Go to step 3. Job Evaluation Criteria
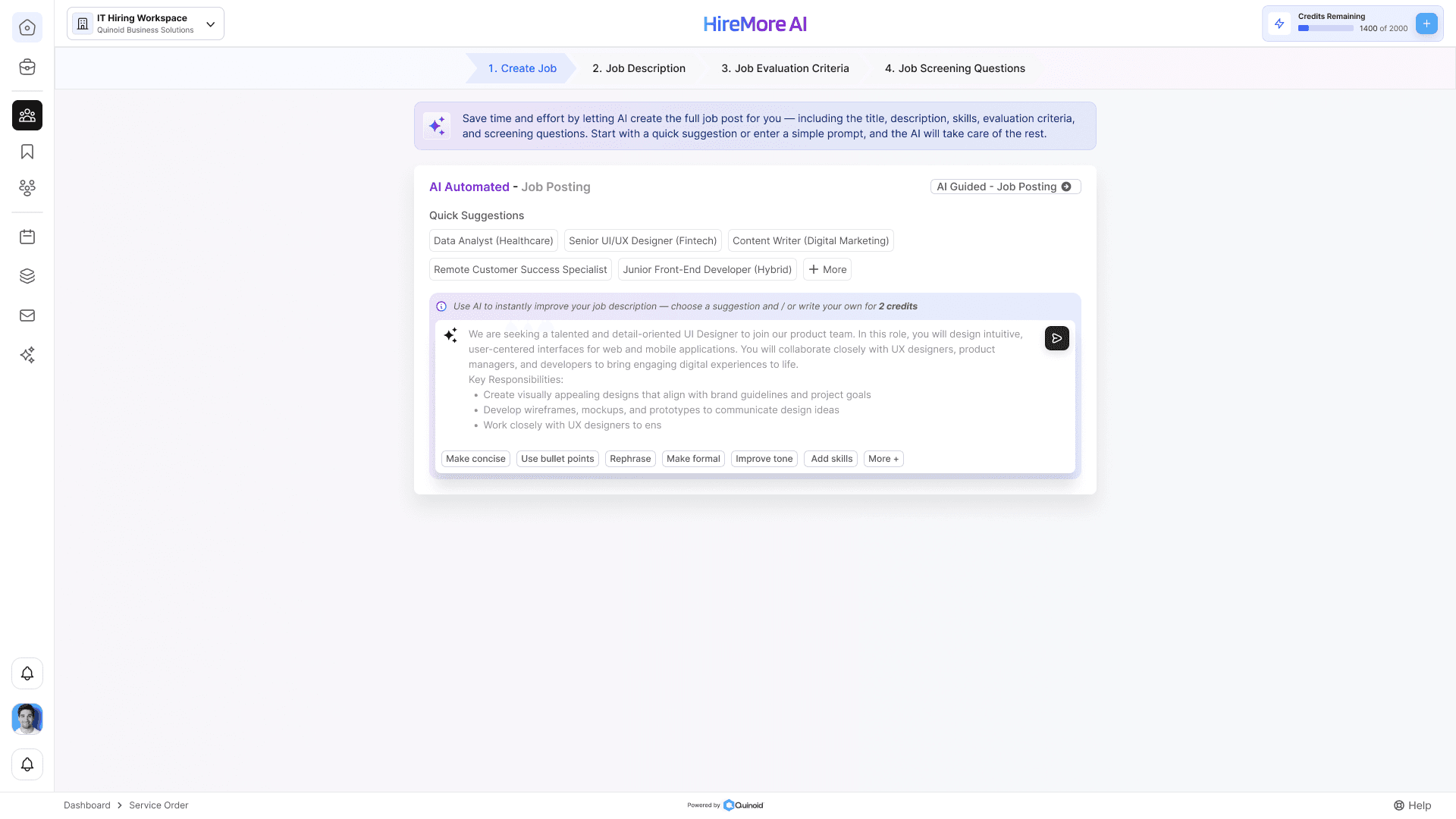This screenshot has width=1456, height=819. tap(785, 68)
